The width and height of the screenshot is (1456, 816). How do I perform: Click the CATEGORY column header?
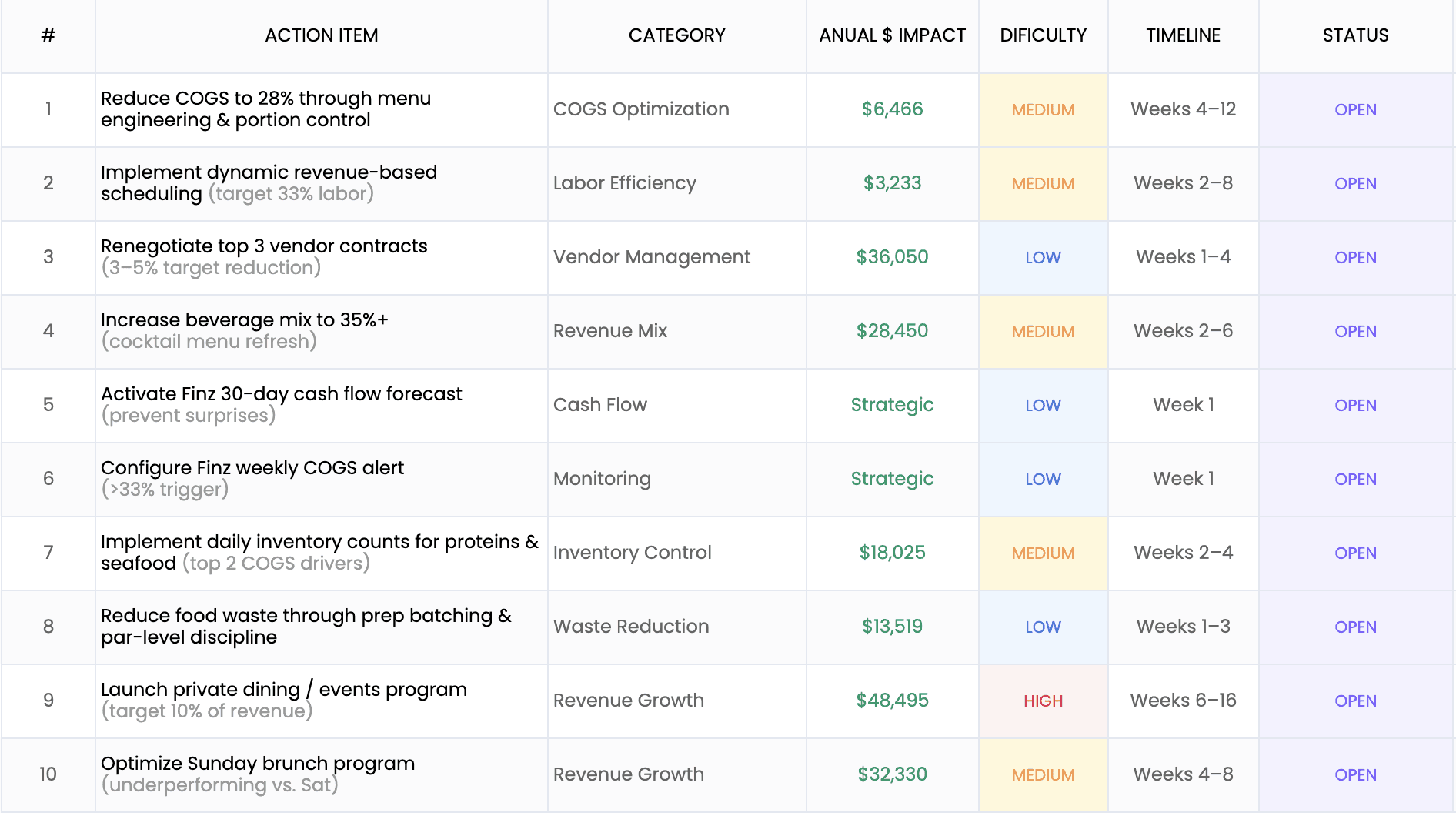pos(676,35)
